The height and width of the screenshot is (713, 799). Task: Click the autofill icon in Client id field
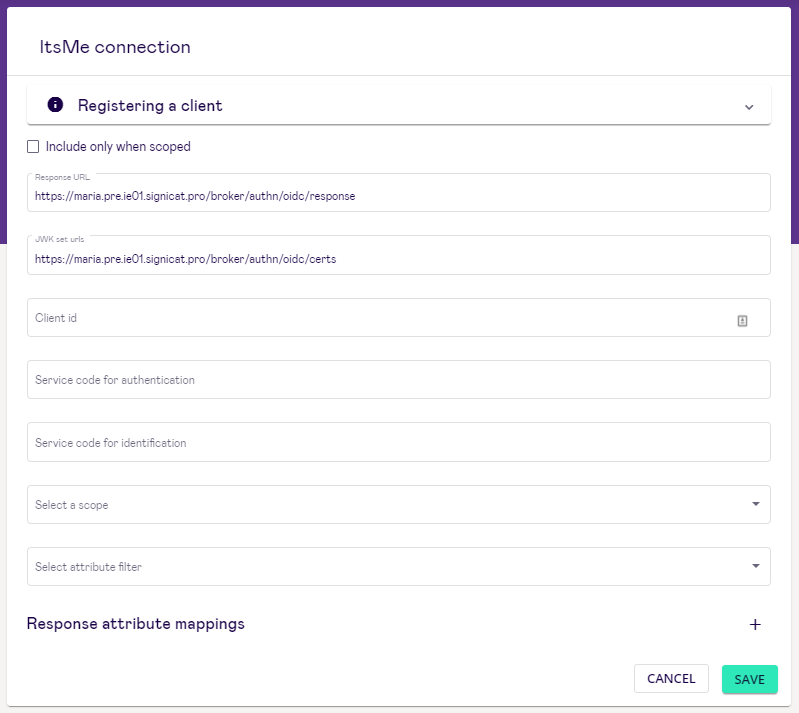point(742,321)
